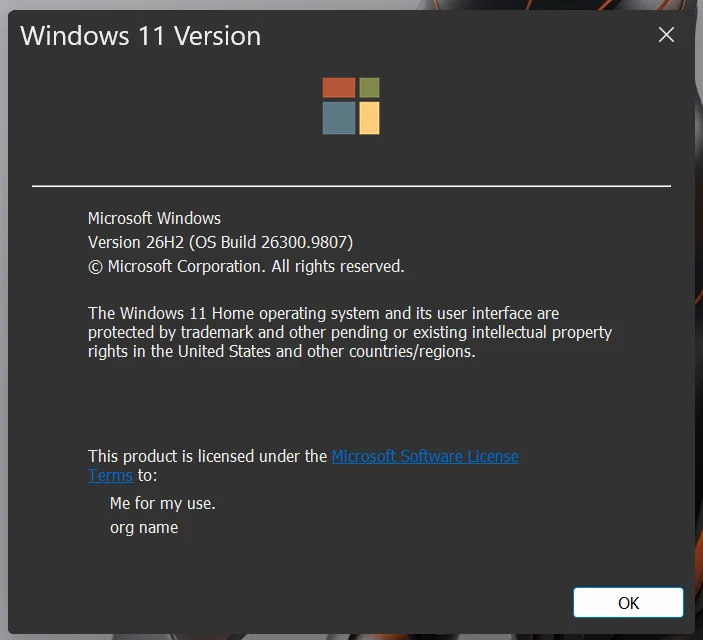This screenshot has width=703, height=640.
Task: Select the "Microsoft Windows" text line
Action: coord(154,218)
